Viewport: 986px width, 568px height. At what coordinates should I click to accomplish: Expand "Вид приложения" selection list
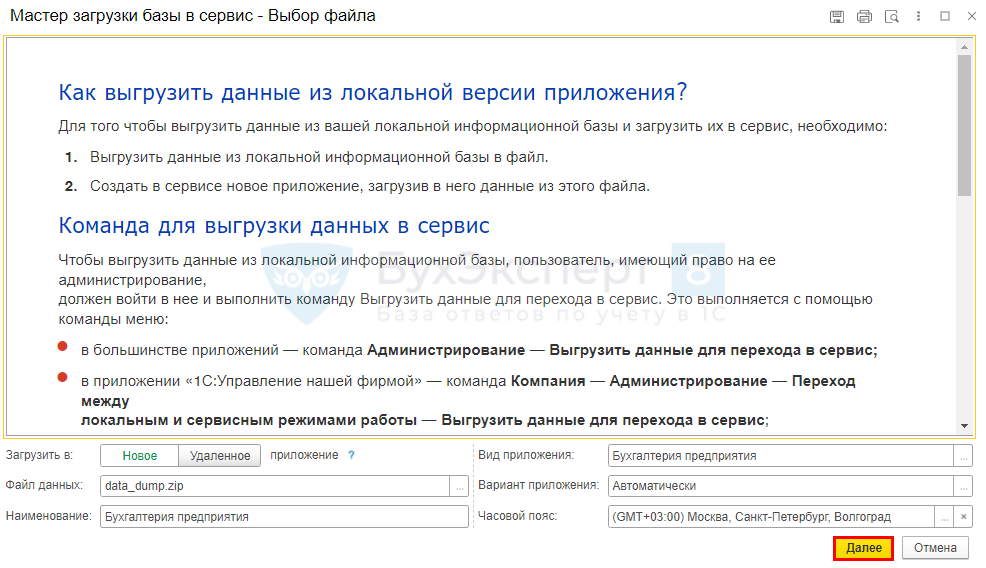tap(963, 456)
